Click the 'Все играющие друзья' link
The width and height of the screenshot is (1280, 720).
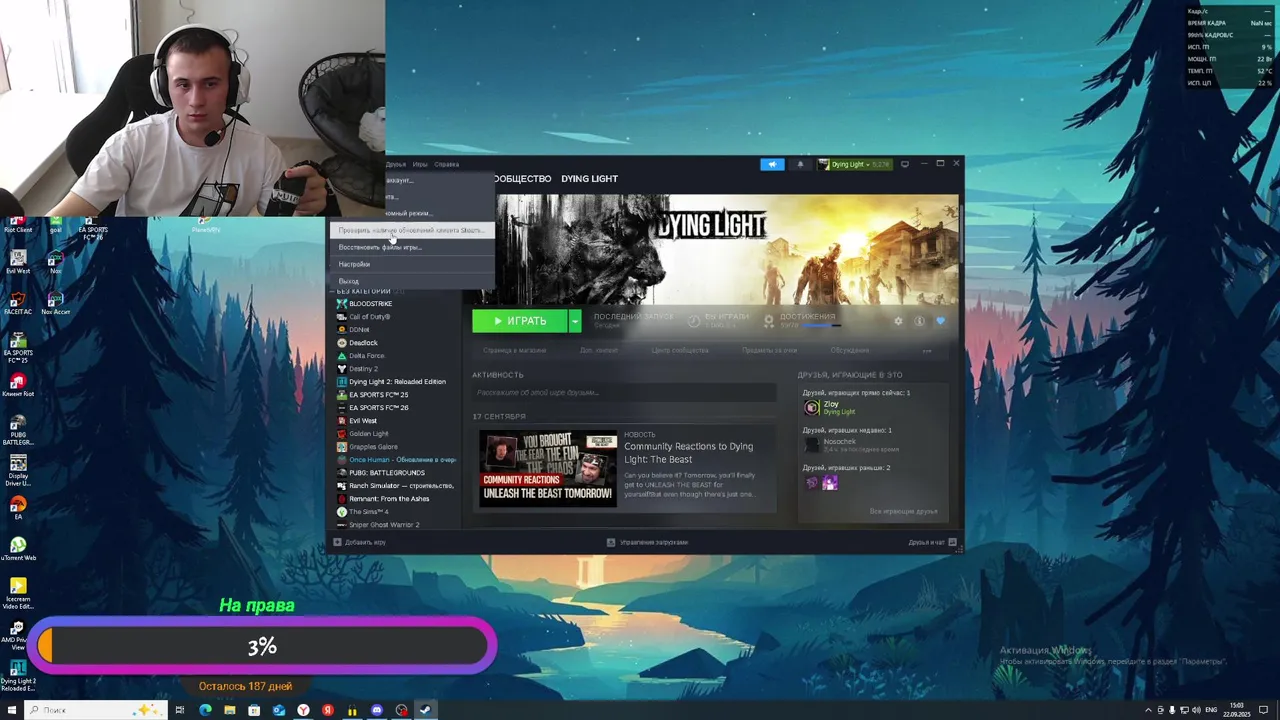[x=903, y=511]
